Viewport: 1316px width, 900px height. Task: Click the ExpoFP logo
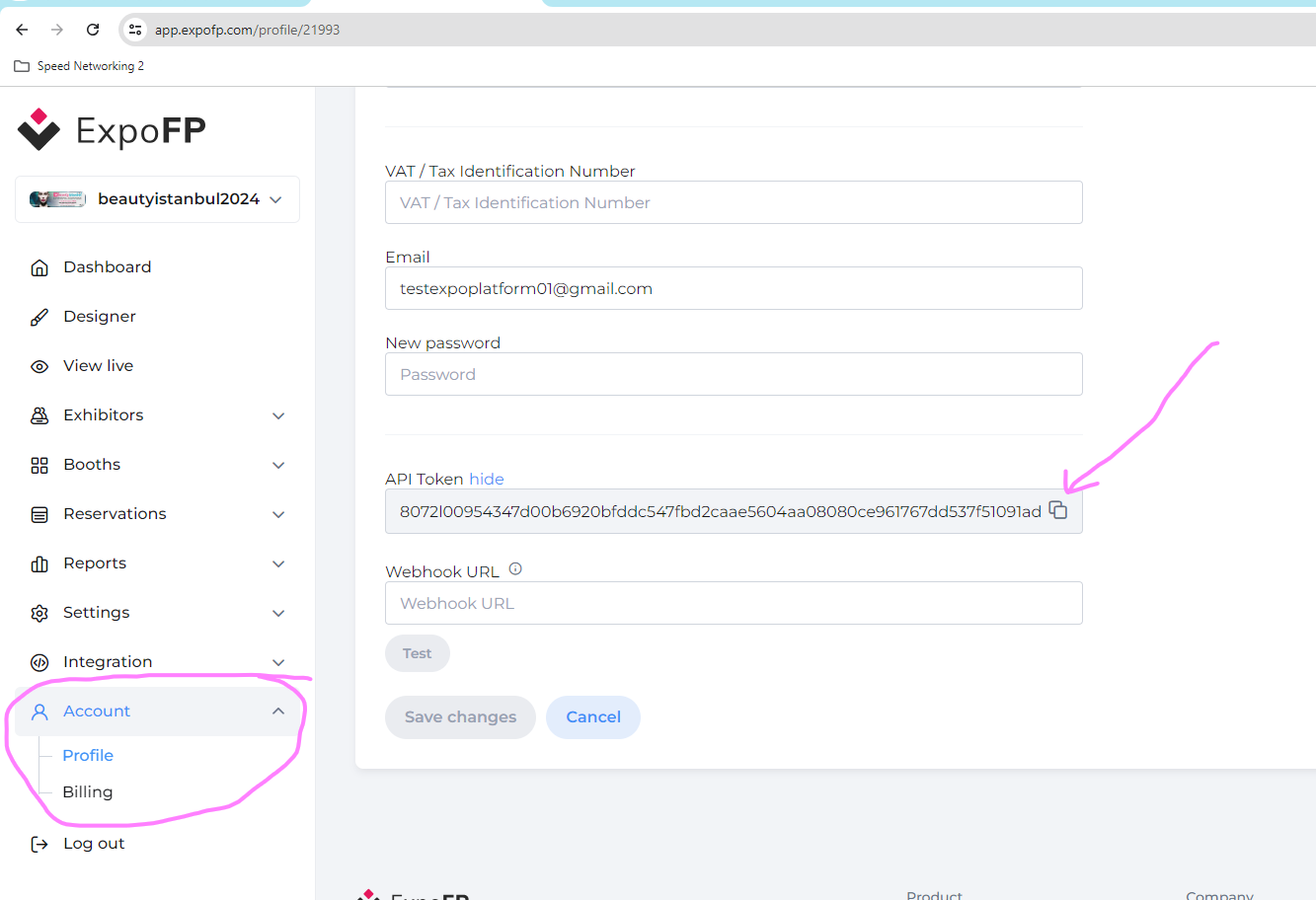click(112, 130)
